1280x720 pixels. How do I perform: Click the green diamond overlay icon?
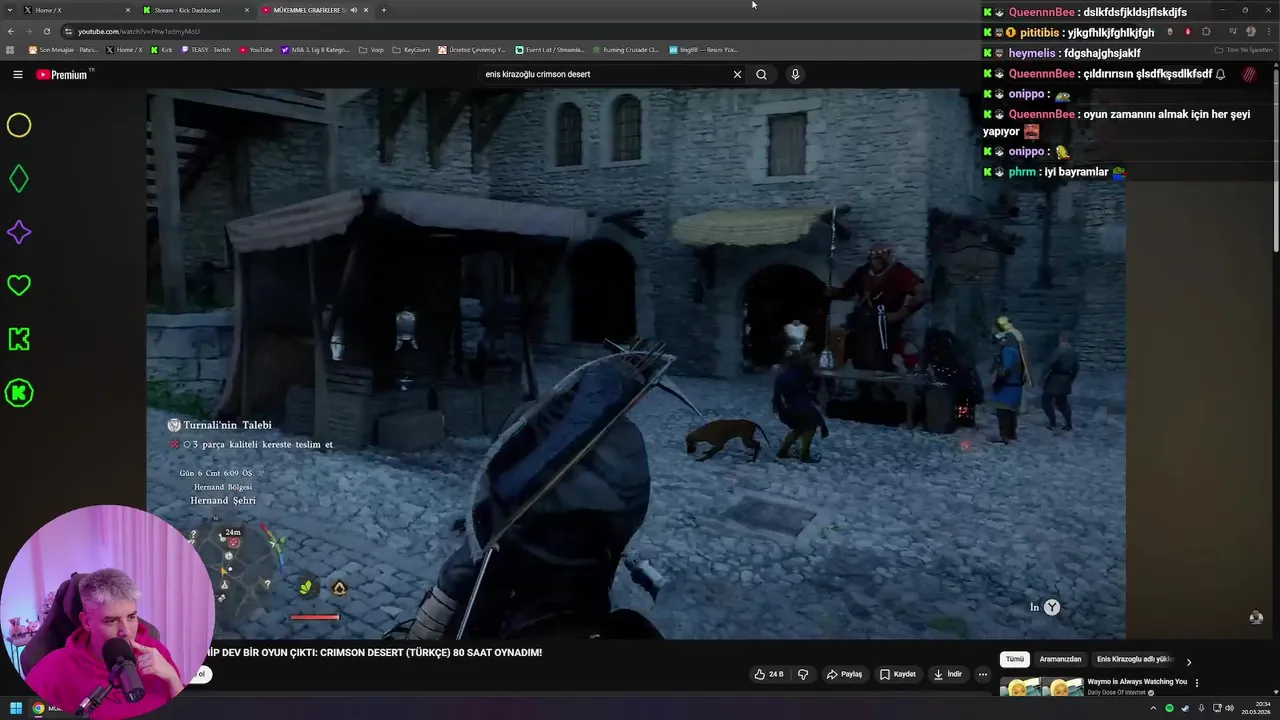tap(19, 179)
